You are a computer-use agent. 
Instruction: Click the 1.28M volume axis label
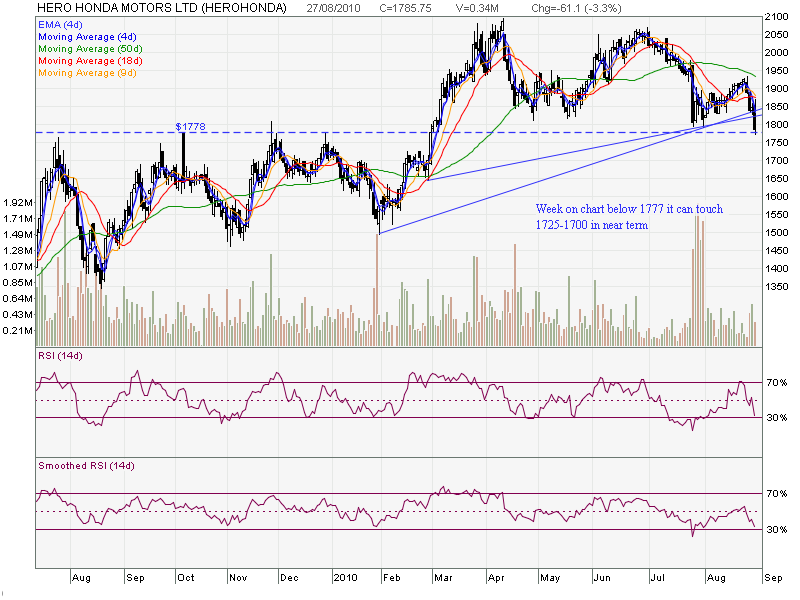coord(17,251)
